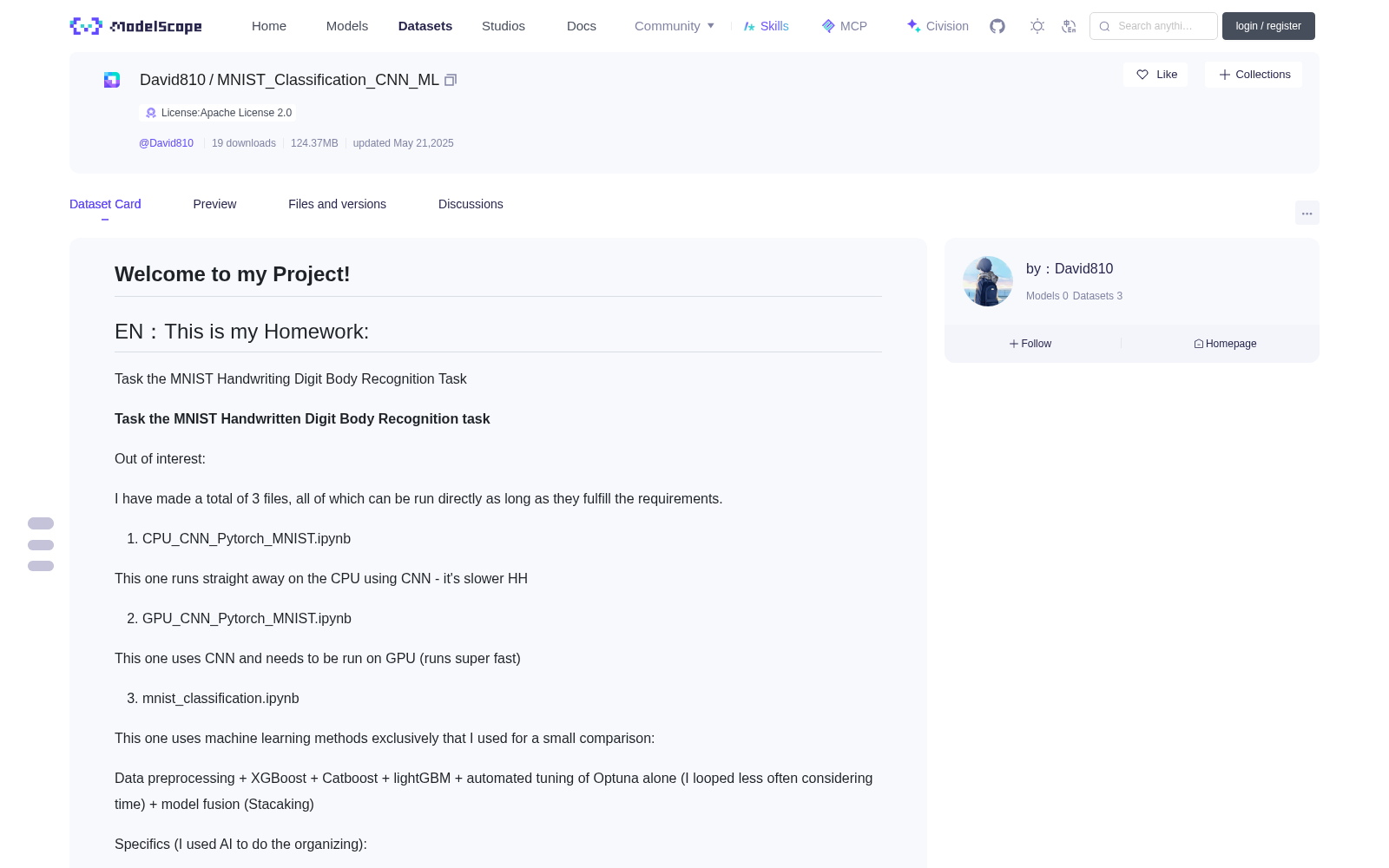Open the GitHub repository icon

click(997, 26)
